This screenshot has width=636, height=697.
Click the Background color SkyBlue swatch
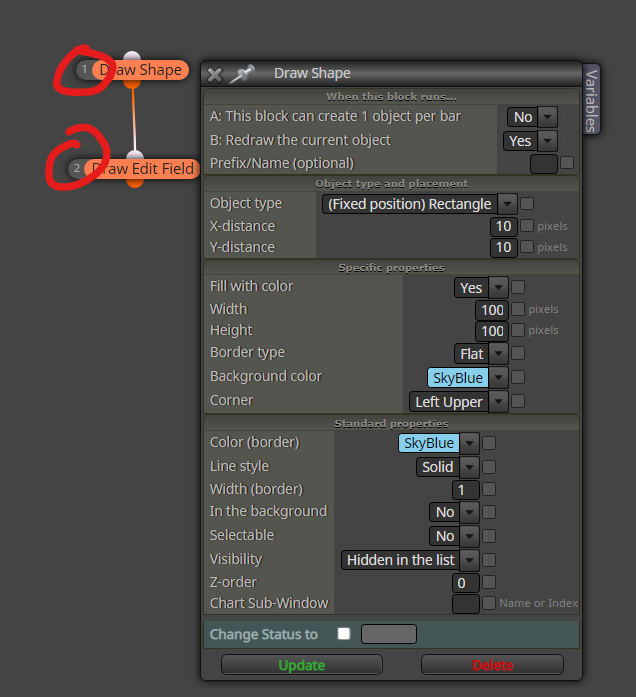pyautogui.click(x=458, y=378)
